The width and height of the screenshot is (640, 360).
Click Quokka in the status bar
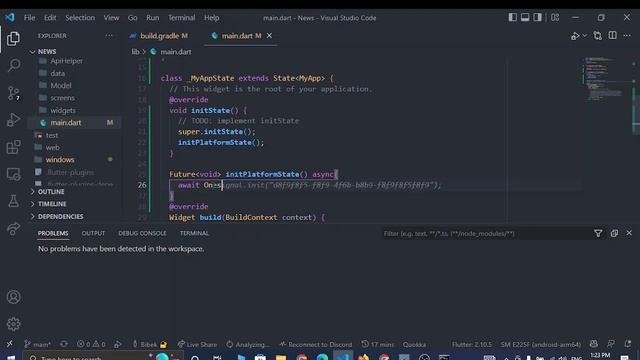pyautogui.click(x=414, y=344)
